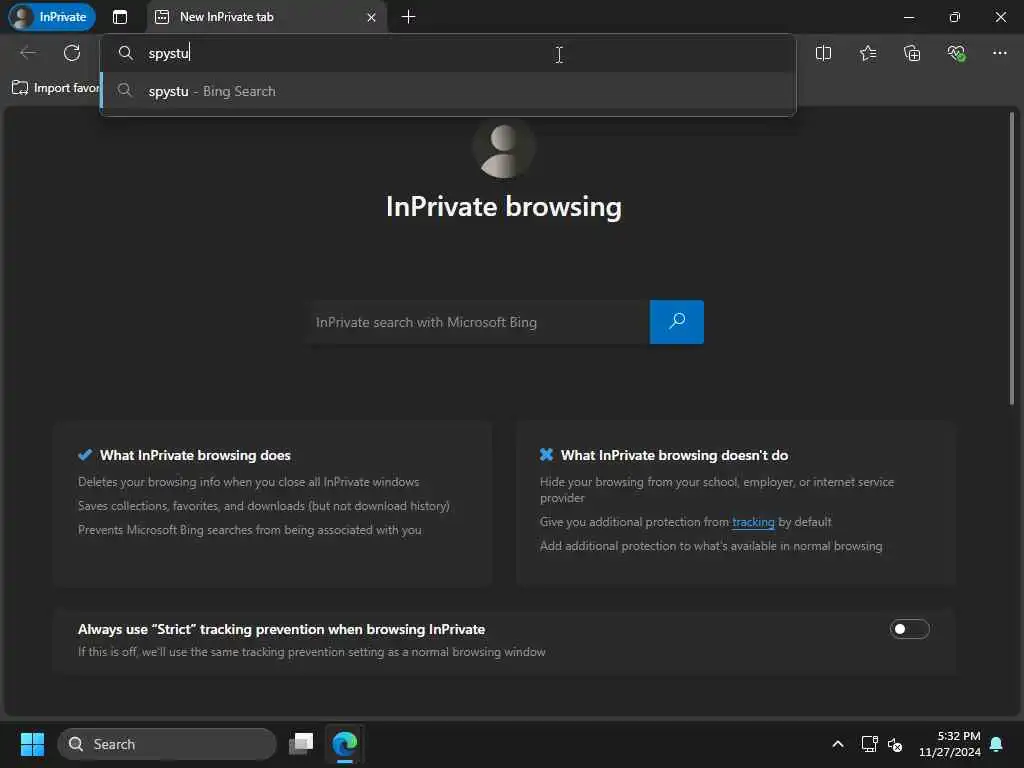Open Settings and more ellipsis menu
1024x768 pixels.
[999, 54]
